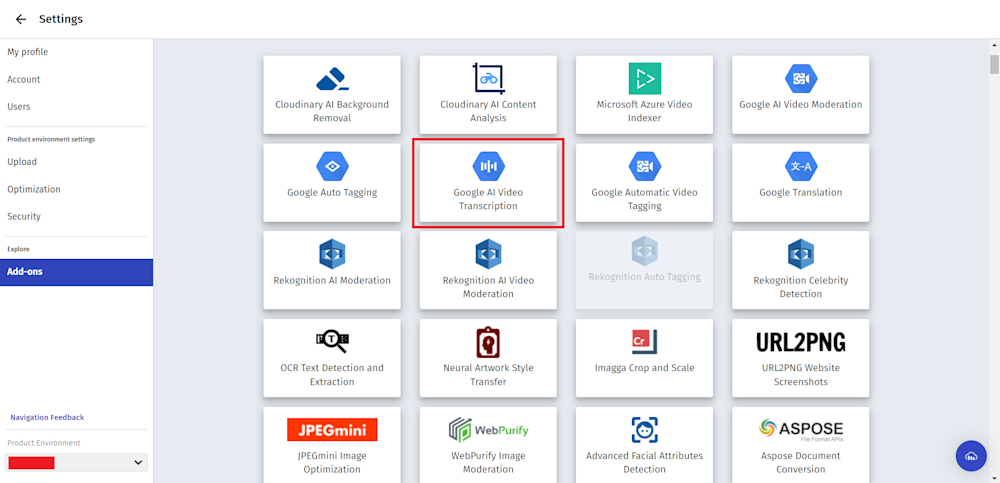Select Upload in the sidebar
The image size is (1000, 483).
click(x=22, y=161)
